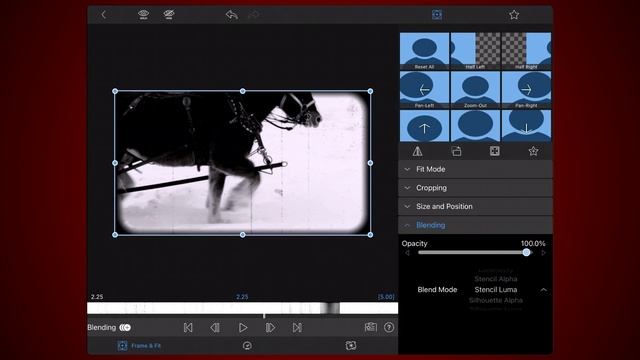Click the blue frame icon in top bar
The image size is (640, 360).
pyautogui.click(x=437, y=15)
